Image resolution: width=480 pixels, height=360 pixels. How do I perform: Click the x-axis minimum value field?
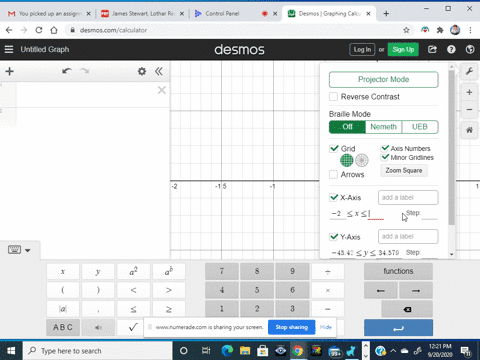[x=337, y=214]
